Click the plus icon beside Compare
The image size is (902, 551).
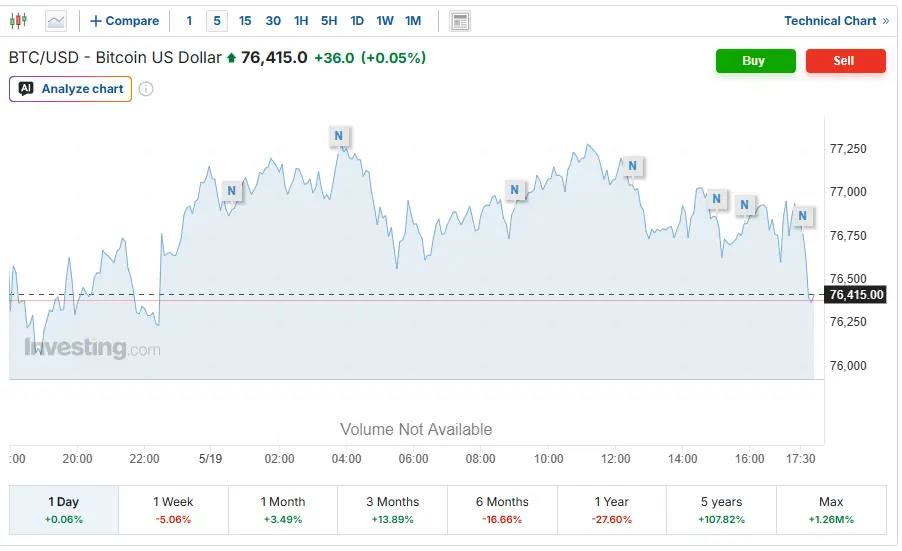click(x=95, y=21)
